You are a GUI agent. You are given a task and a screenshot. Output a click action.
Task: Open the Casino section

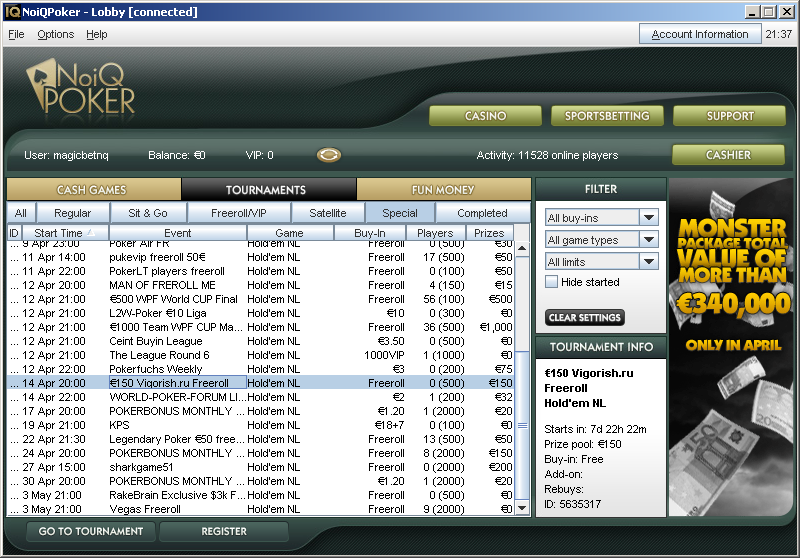coord(485,116)
